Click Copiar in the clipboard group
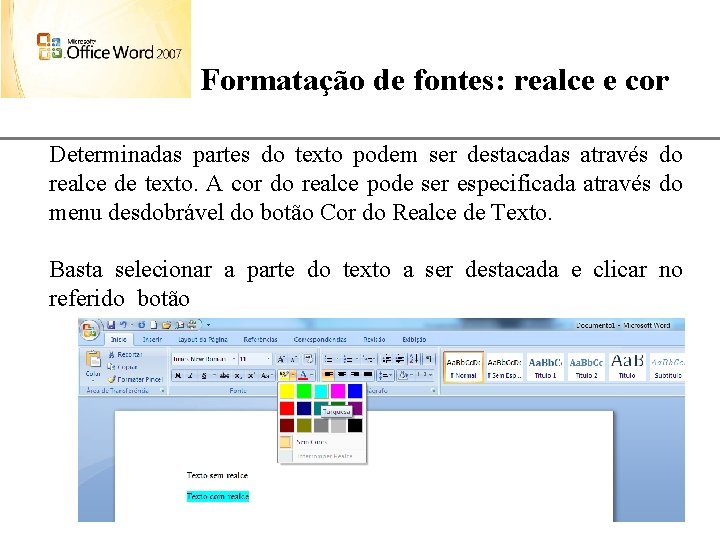 click(x=123, y=367)
